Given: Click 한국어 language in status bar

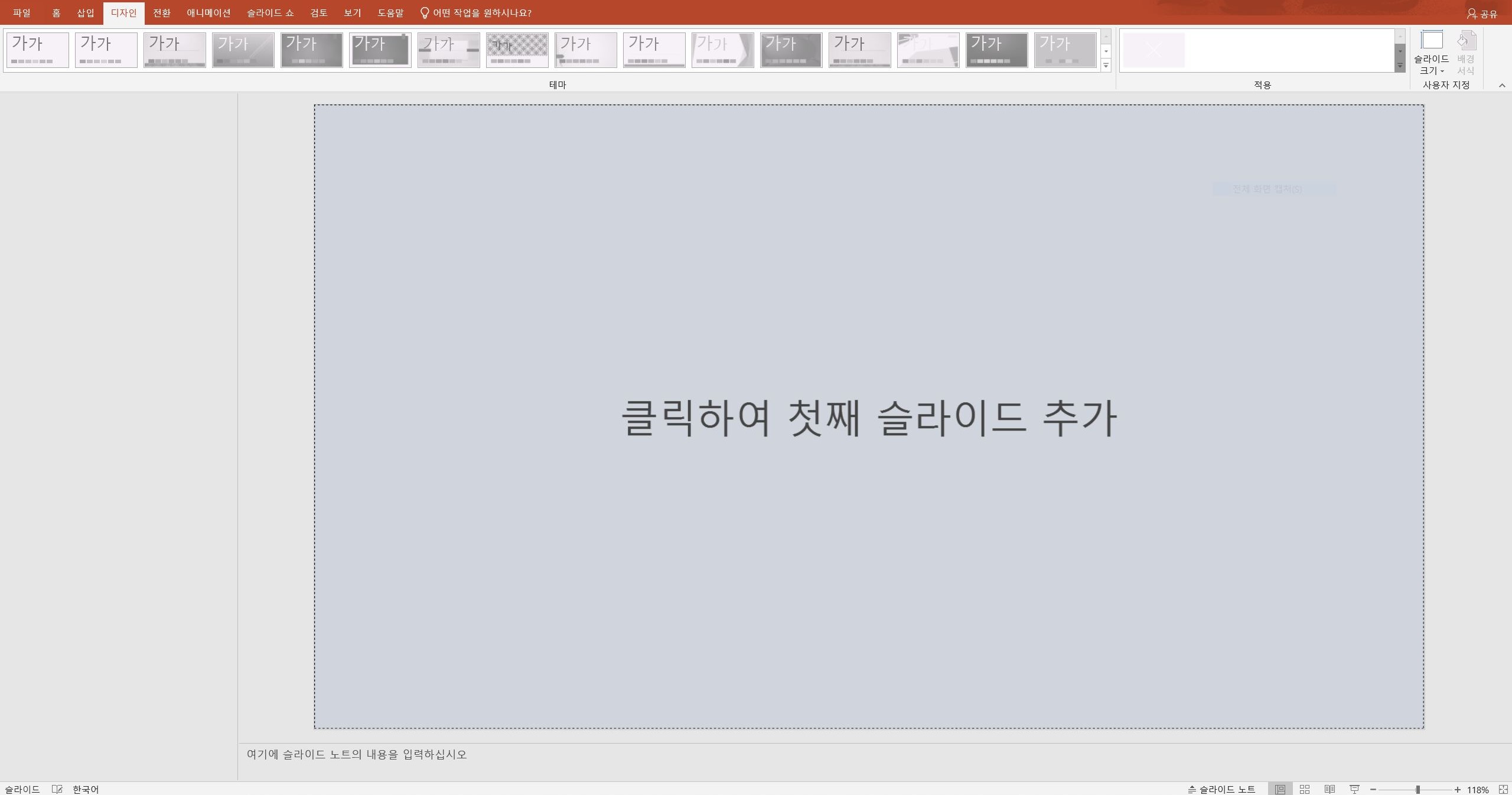Looking at the screenshot, I should pos(86,789).
